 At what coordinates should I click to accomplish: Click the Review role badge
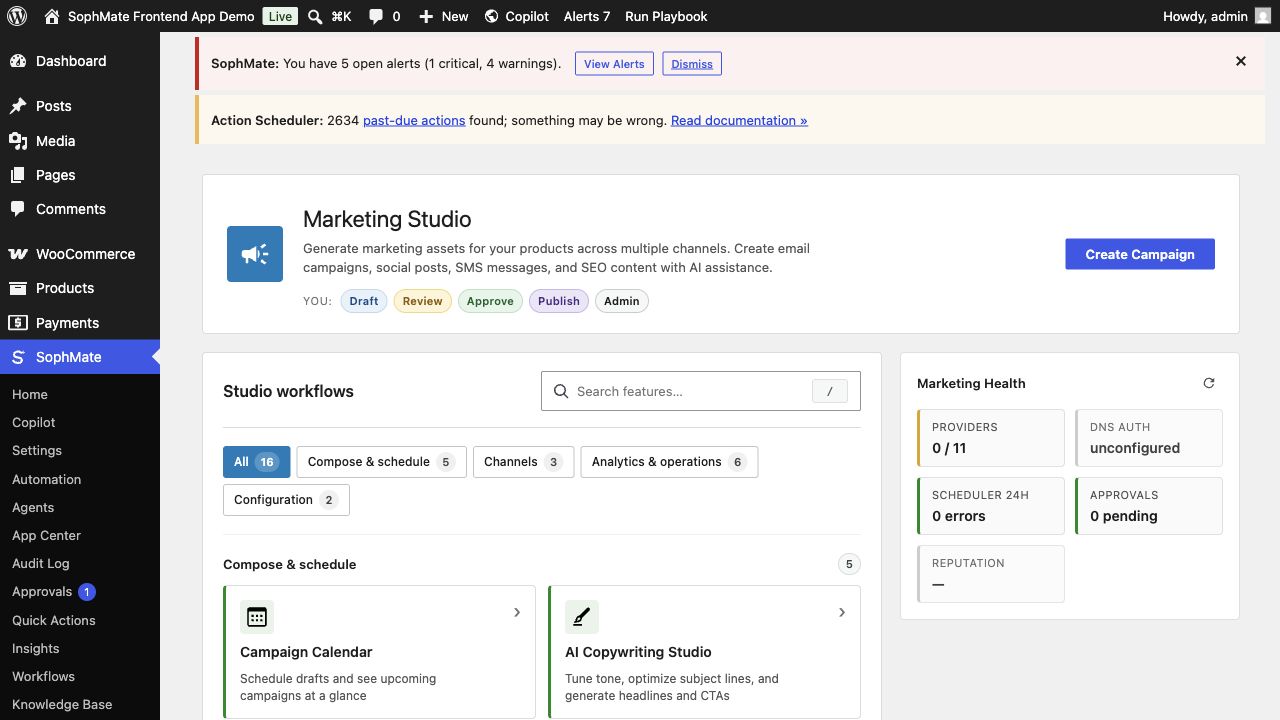[422, 301]
